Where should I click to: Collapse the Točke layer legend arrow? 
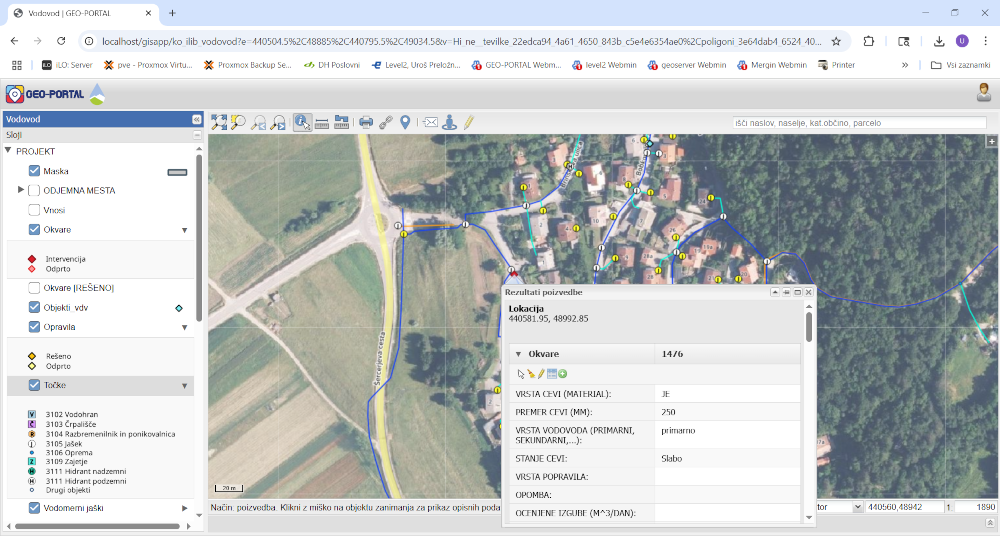[184, 385]
